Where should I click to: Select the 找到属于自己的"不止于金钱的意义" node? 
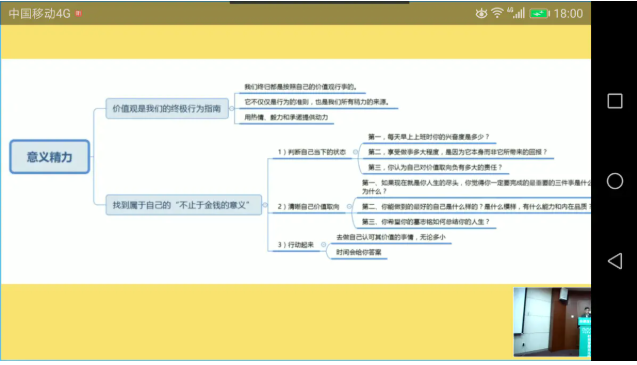(183, 205)
